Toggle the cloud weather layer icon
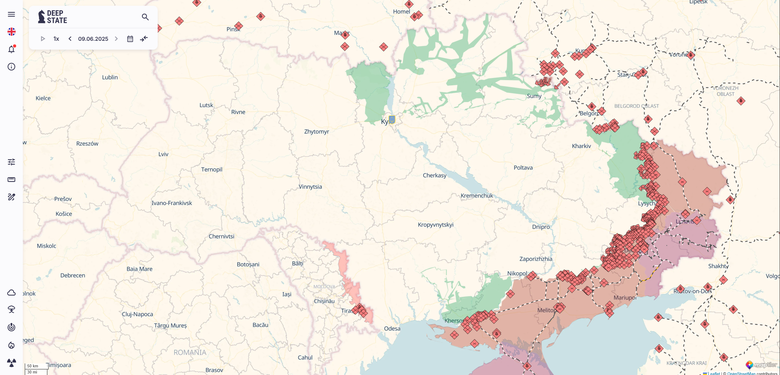 (x=11, y=292)
